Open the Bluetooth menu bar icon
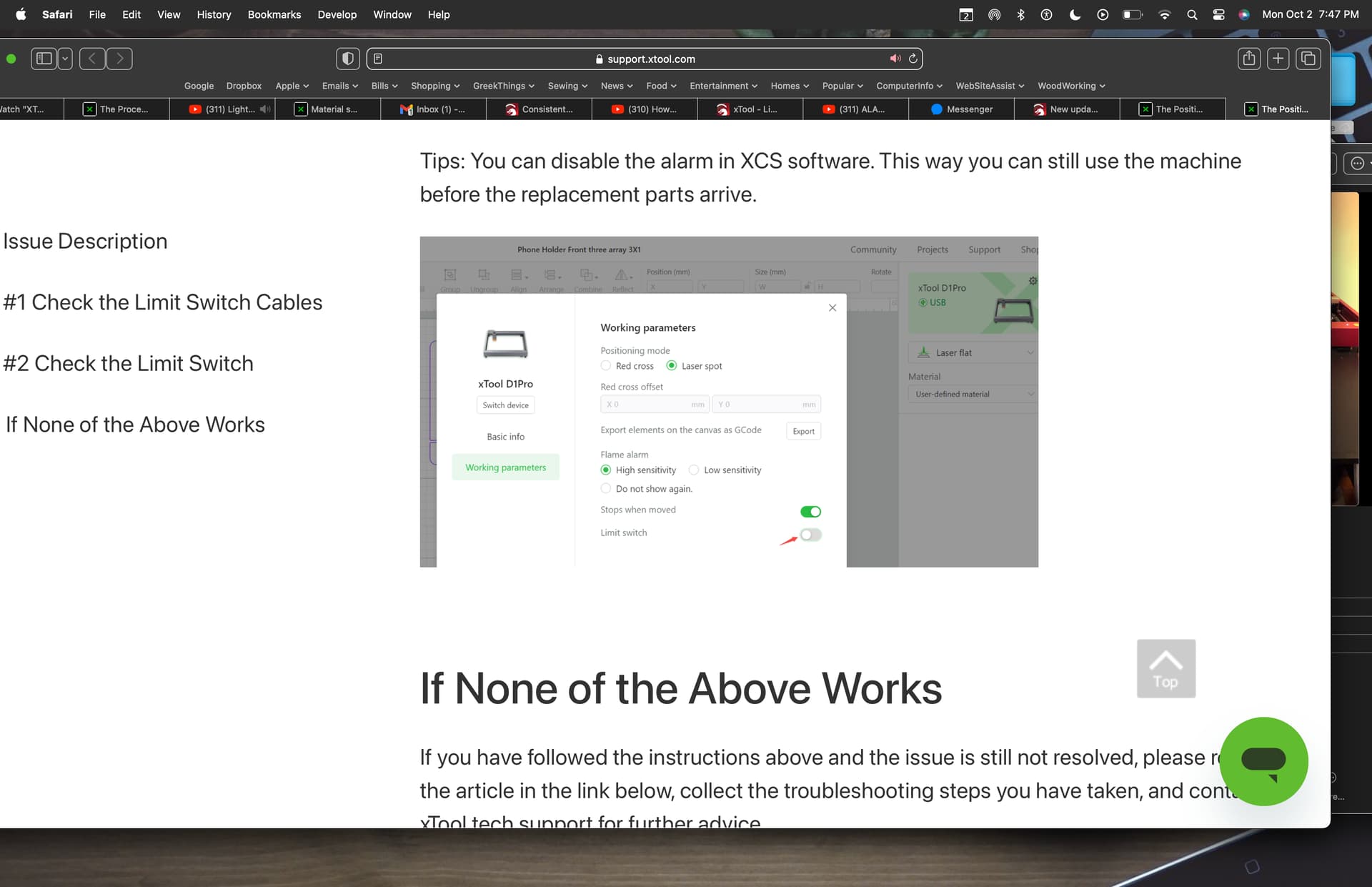 point(1020,14)
